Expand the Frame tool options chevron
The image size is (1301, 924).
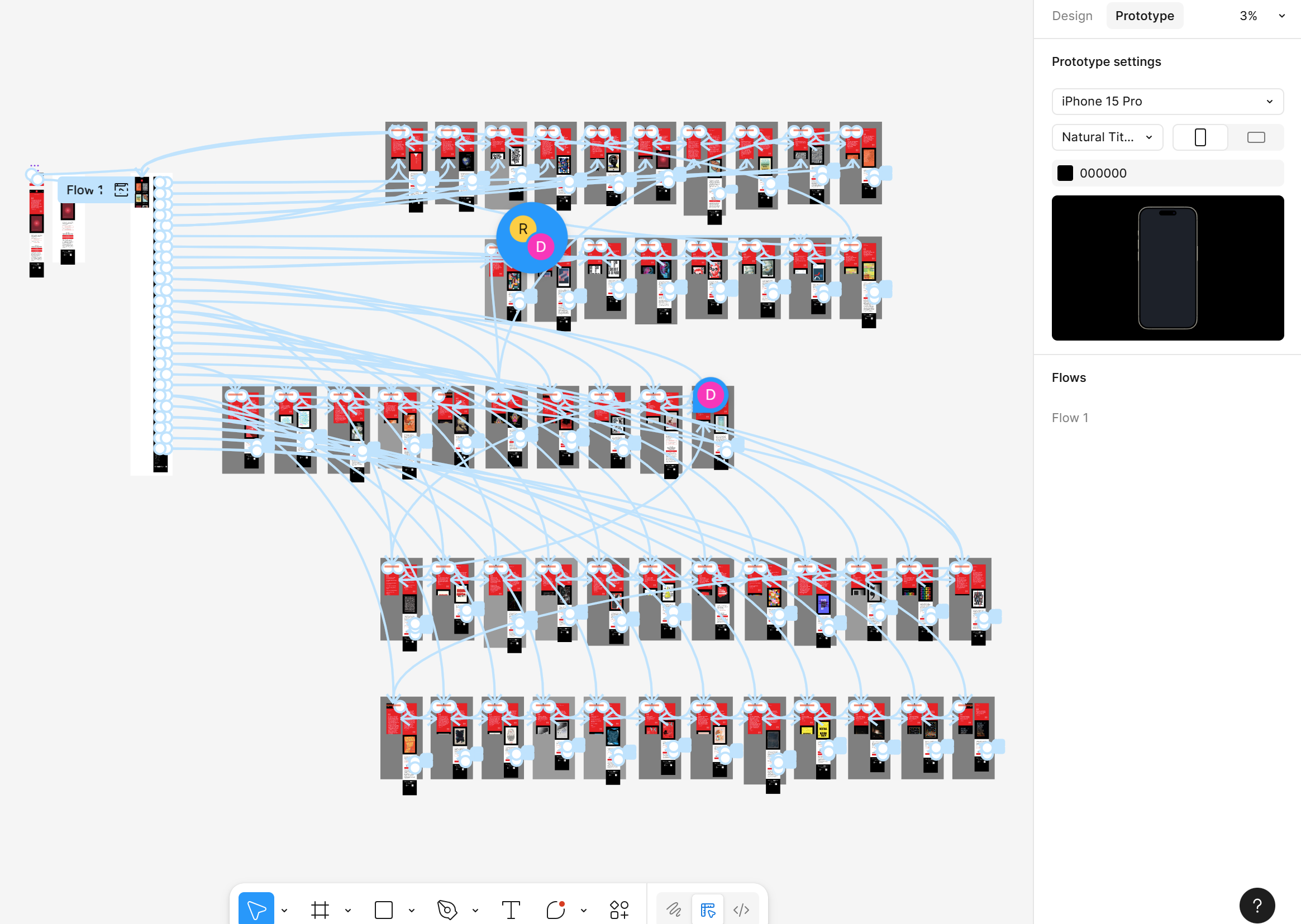click(x=349, y=911)
